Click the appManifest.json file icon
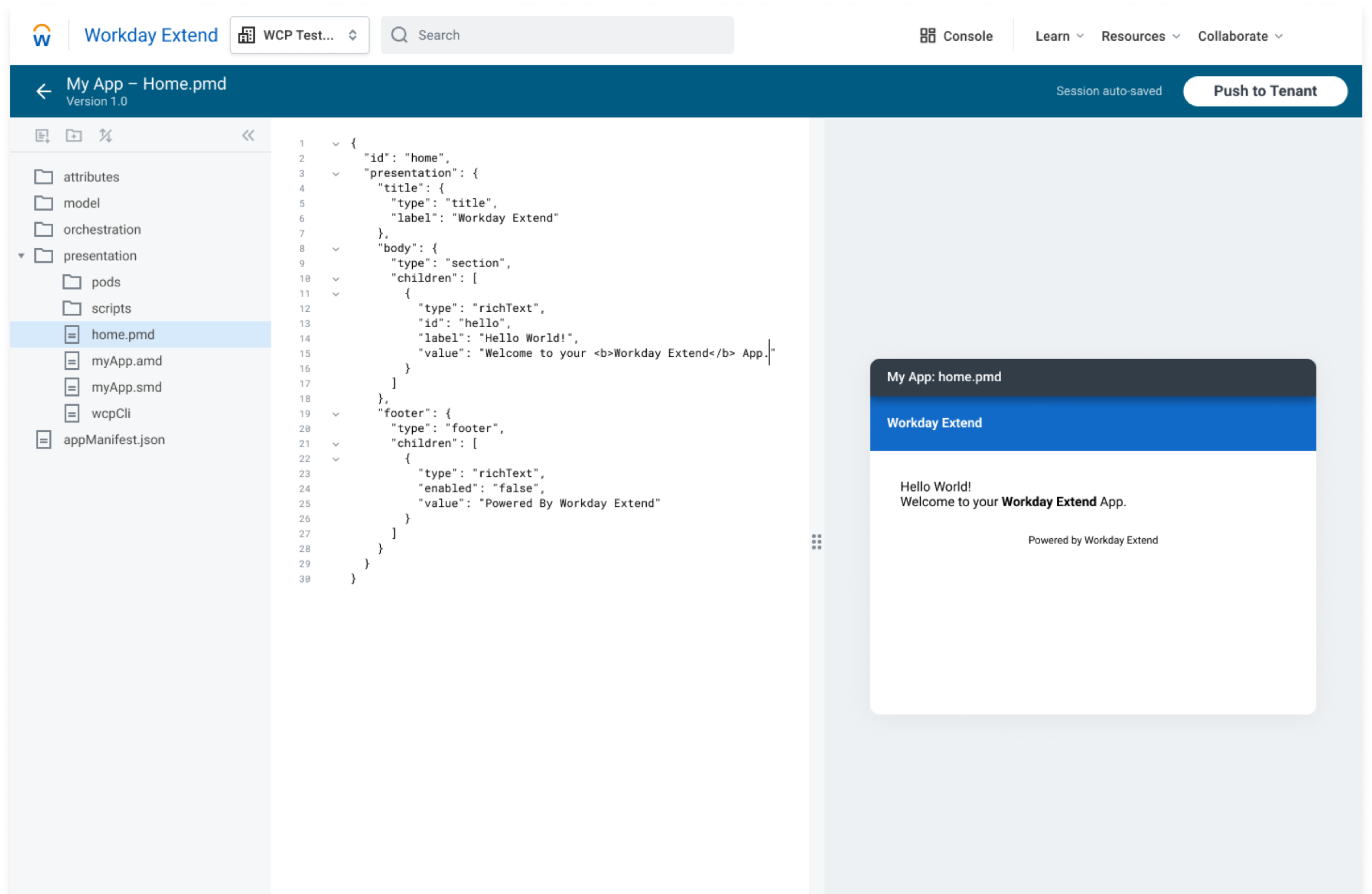Image resolution: width=1372 pixels, height=894 pixels. point(44,440)
